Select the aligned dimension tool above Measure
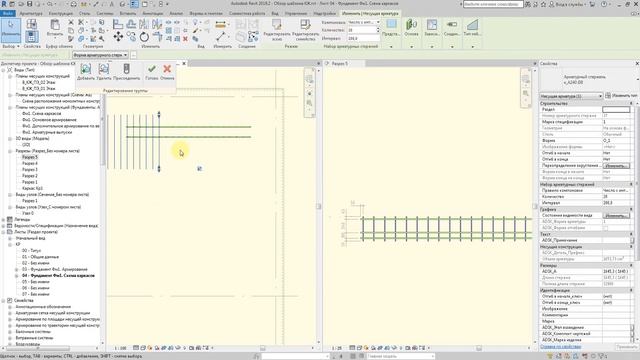 (220, 24)
